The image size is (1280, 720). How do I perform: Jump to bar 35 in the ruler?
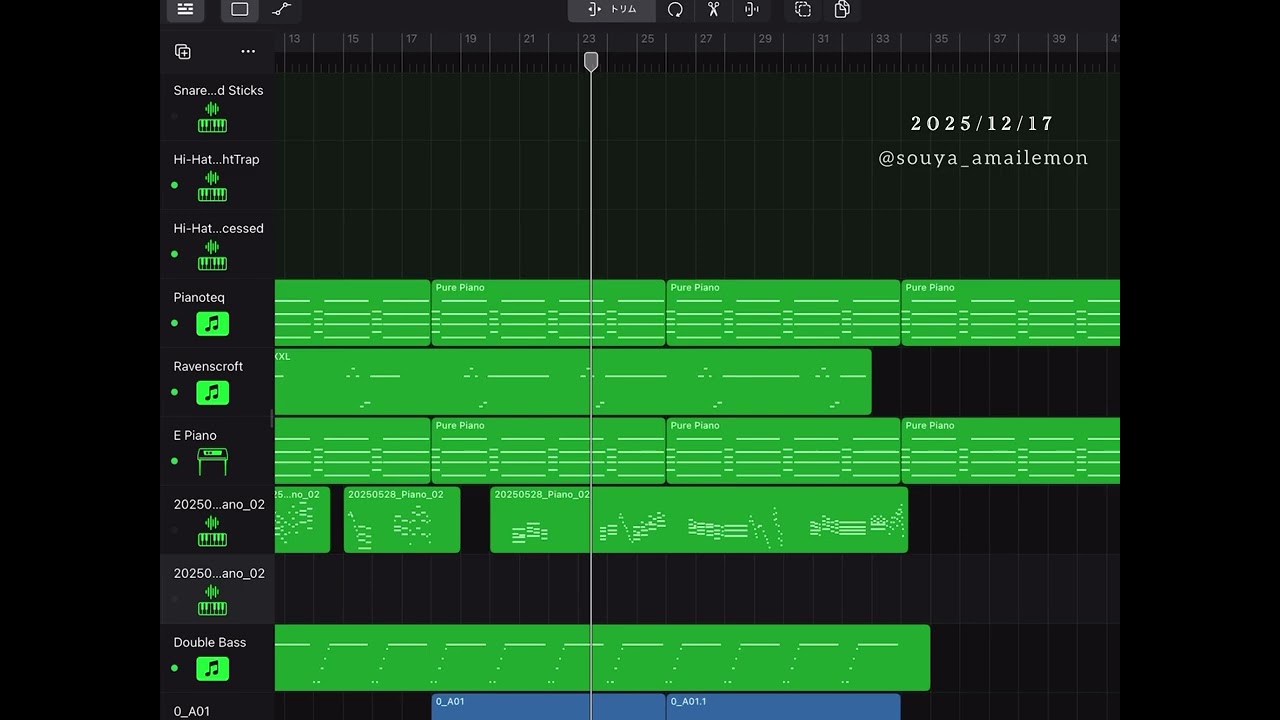[x=941, y=39]
